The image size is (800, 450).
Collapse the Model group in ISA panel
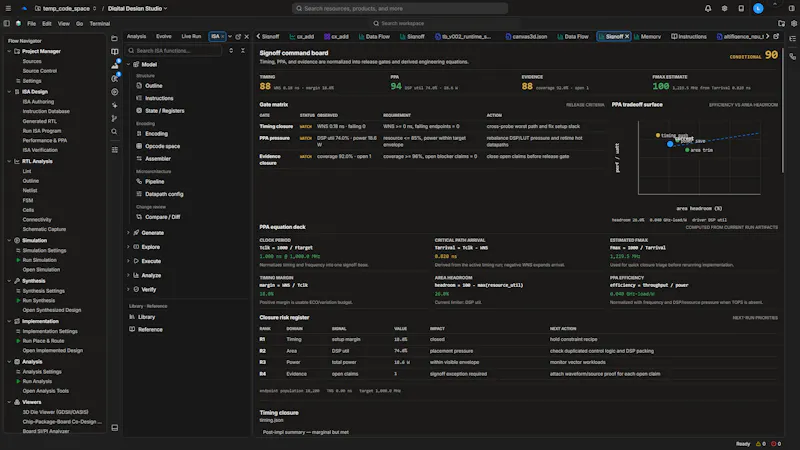pyautogui.click(x=129, y=64)
